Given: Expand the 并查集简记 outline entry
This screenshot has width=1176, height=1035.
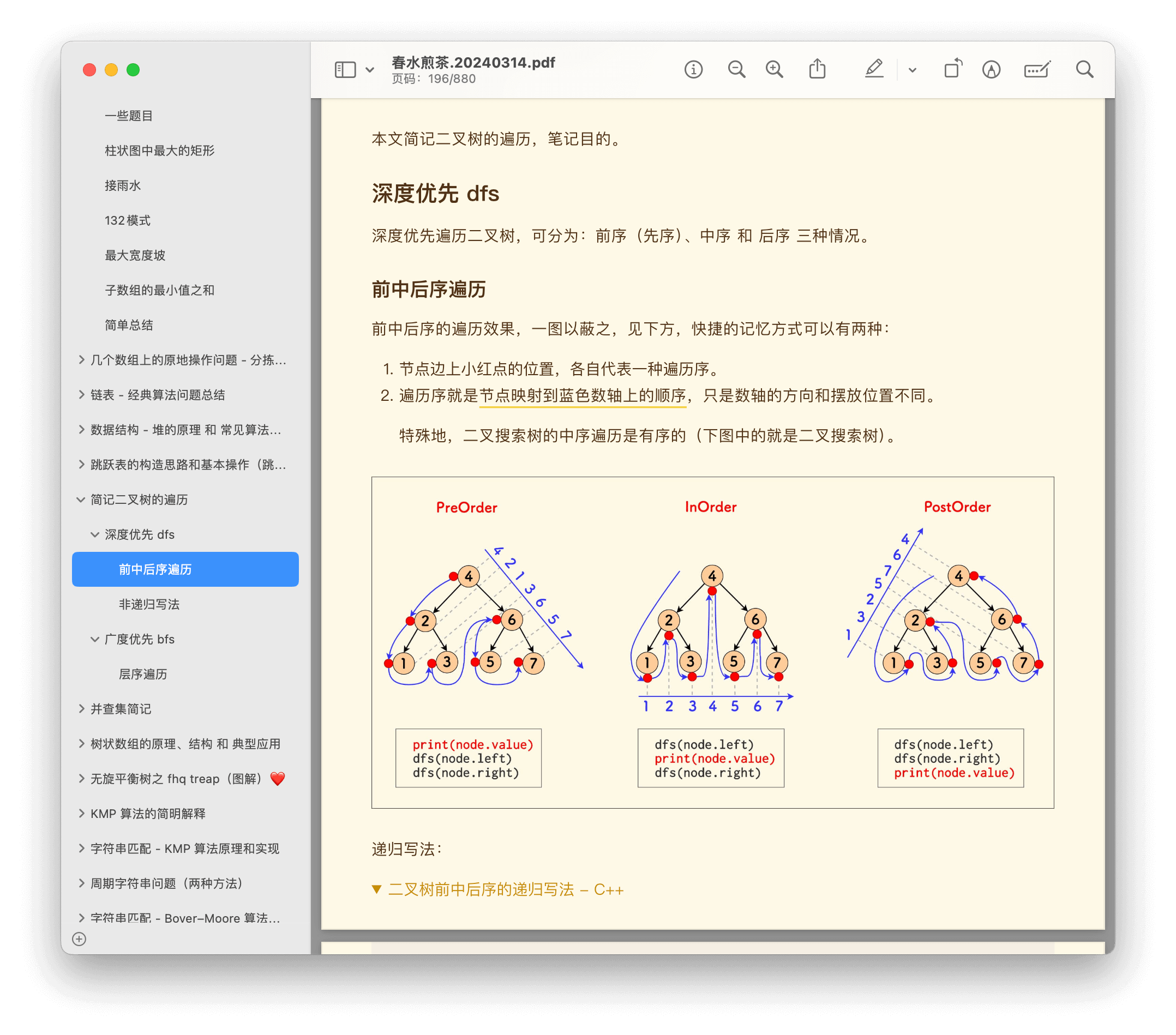Looking at the screenshot, I should point(81,709).
